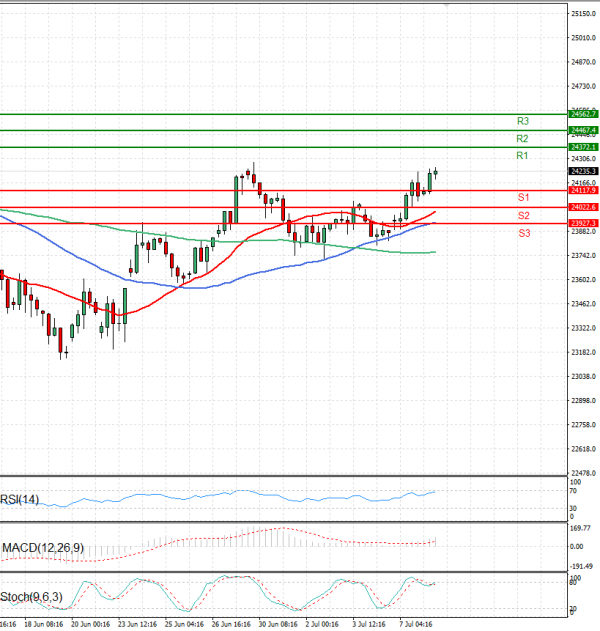Click the 23742.0 price axis value
Image resolution: width=600 pixels, height=631 pixels.
coord(584,256)
